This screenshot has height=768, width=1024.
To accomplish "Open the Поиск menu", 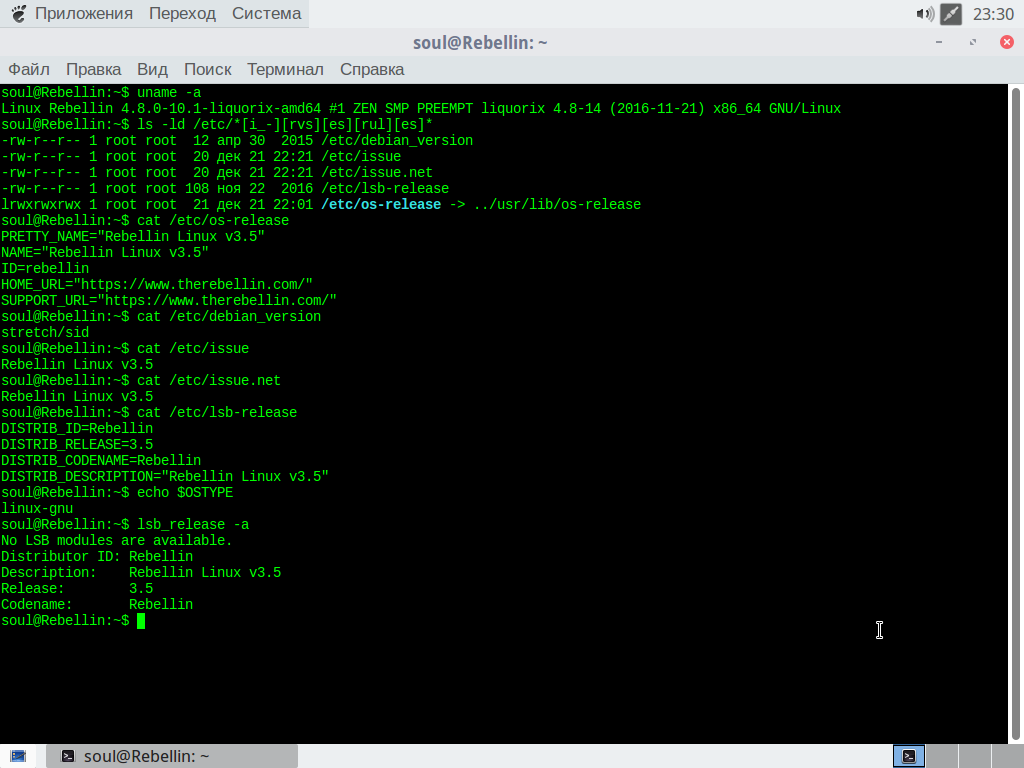I will [208, 69].
